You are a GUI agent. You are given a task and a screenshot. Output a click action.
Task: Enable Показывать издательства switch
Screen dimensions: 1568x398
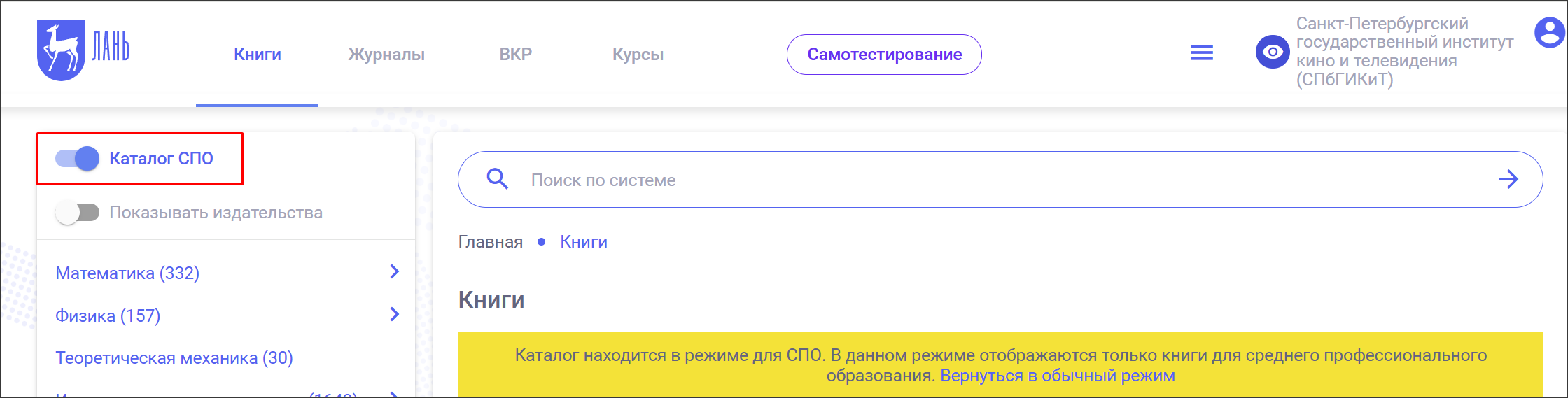[x=78, y=212]
